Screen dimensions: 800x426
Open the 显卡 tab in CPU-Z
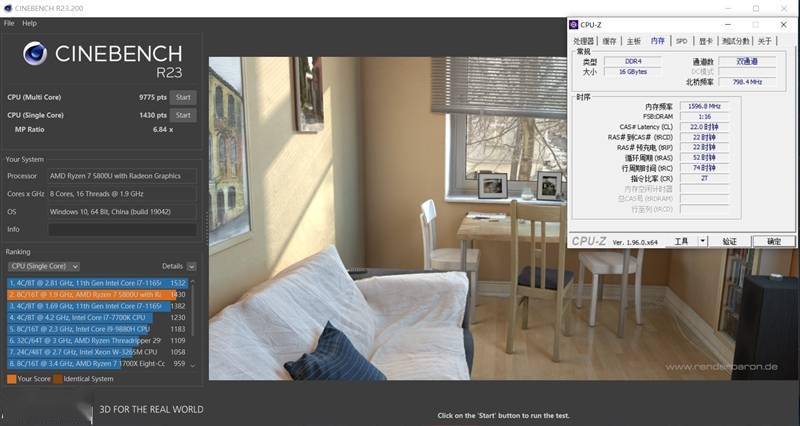click(x=706, y=41)
